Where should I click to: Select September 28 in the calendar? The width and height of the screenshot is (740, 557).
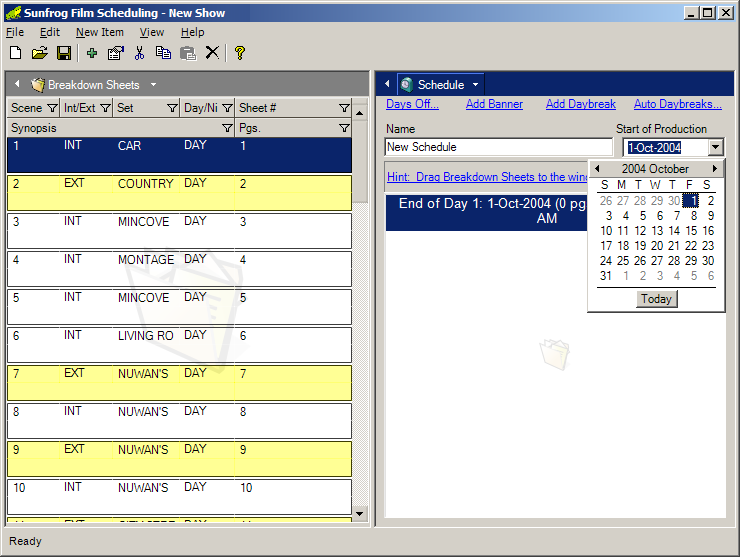[x=640, y=201]
